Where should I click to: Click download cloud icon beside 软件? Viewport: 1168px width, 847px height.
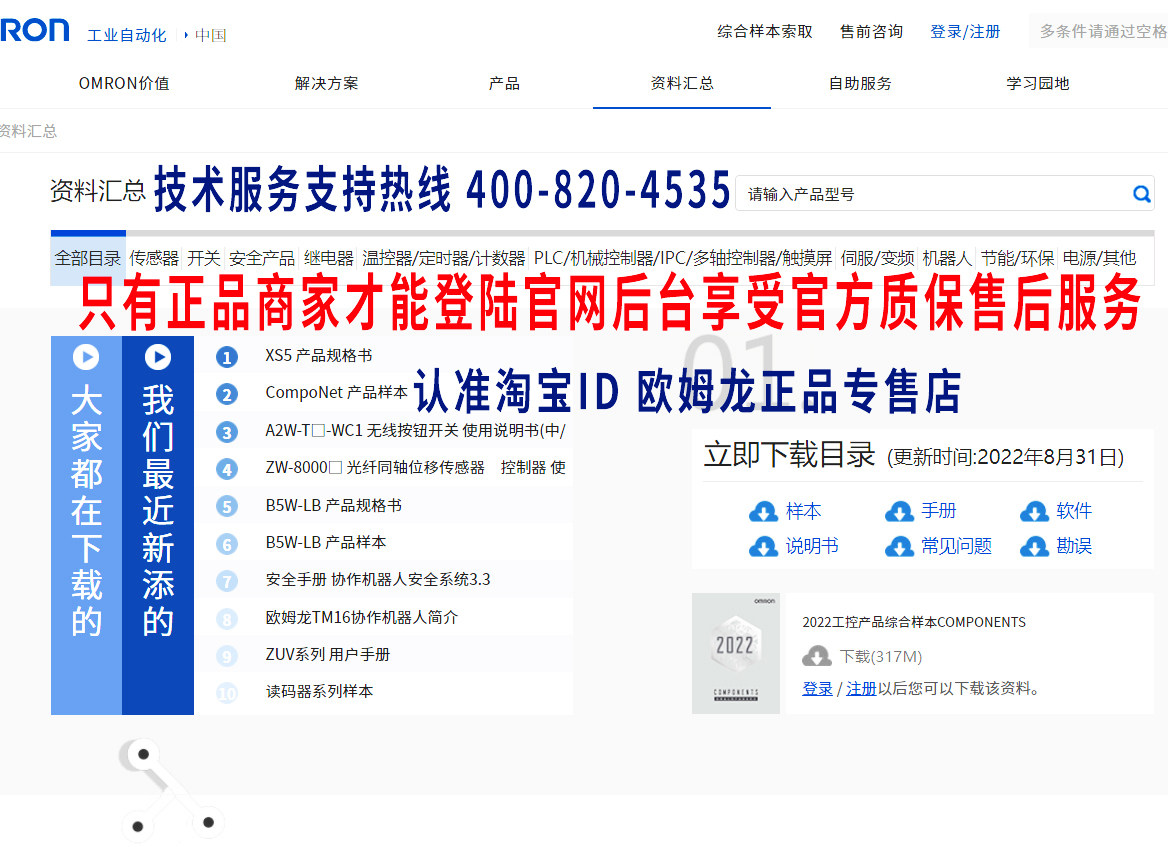(1034, 512)
